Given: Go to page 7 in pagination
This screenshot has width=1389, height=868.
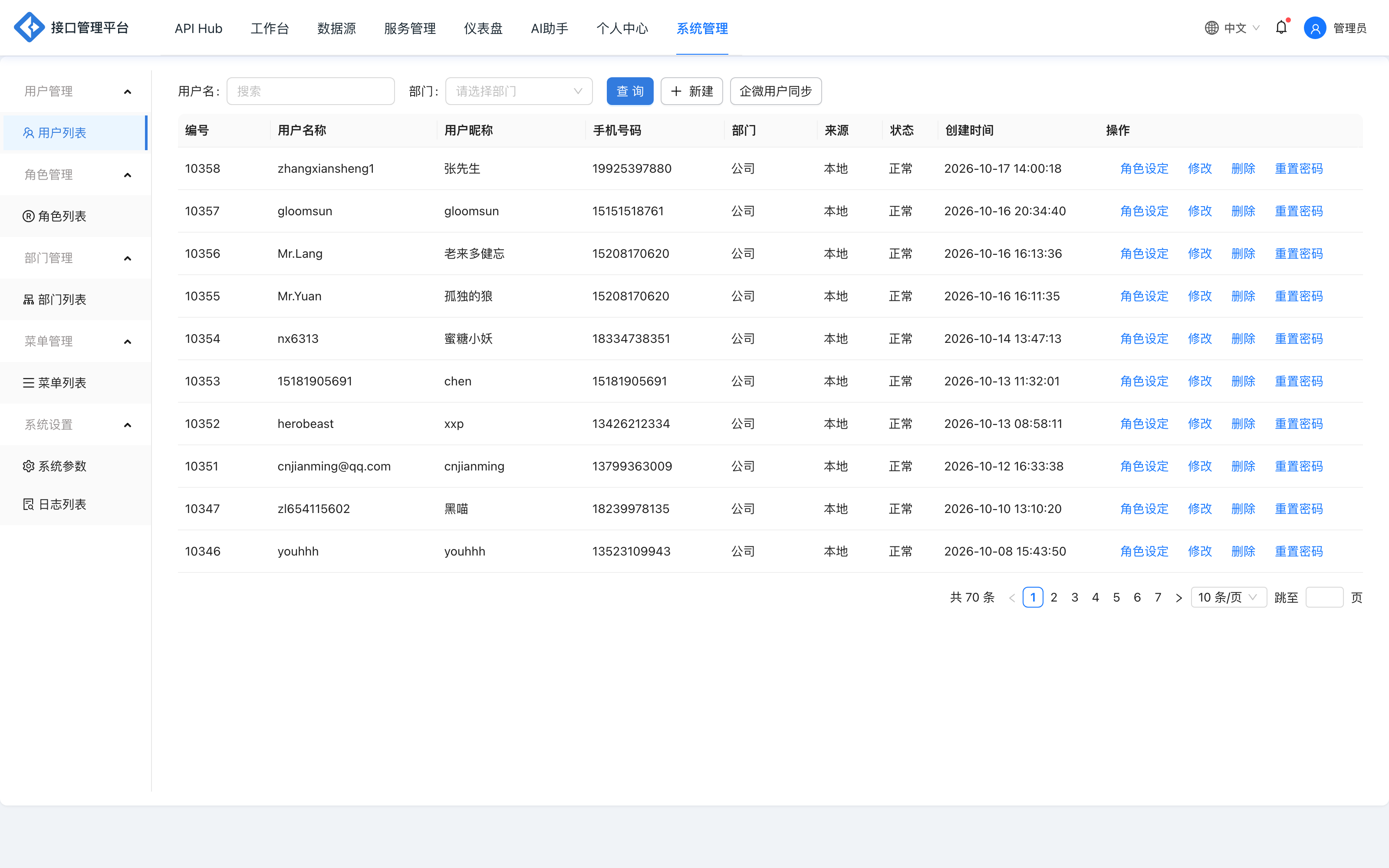Looking at the screenshot, I should coord(1158,597).
